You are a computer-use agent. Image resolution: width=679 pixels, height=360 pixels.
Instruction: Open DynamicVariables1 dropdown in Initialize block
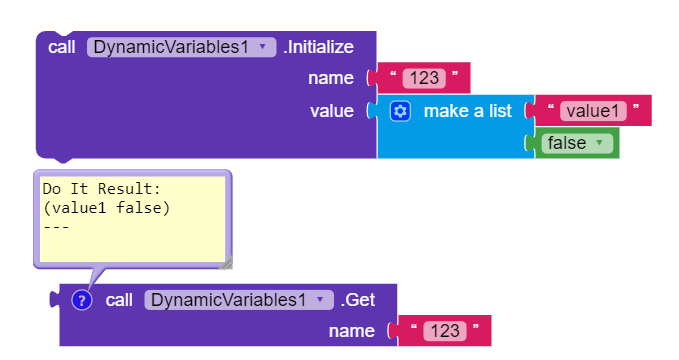pyautogui.click(x=181, y=47)
